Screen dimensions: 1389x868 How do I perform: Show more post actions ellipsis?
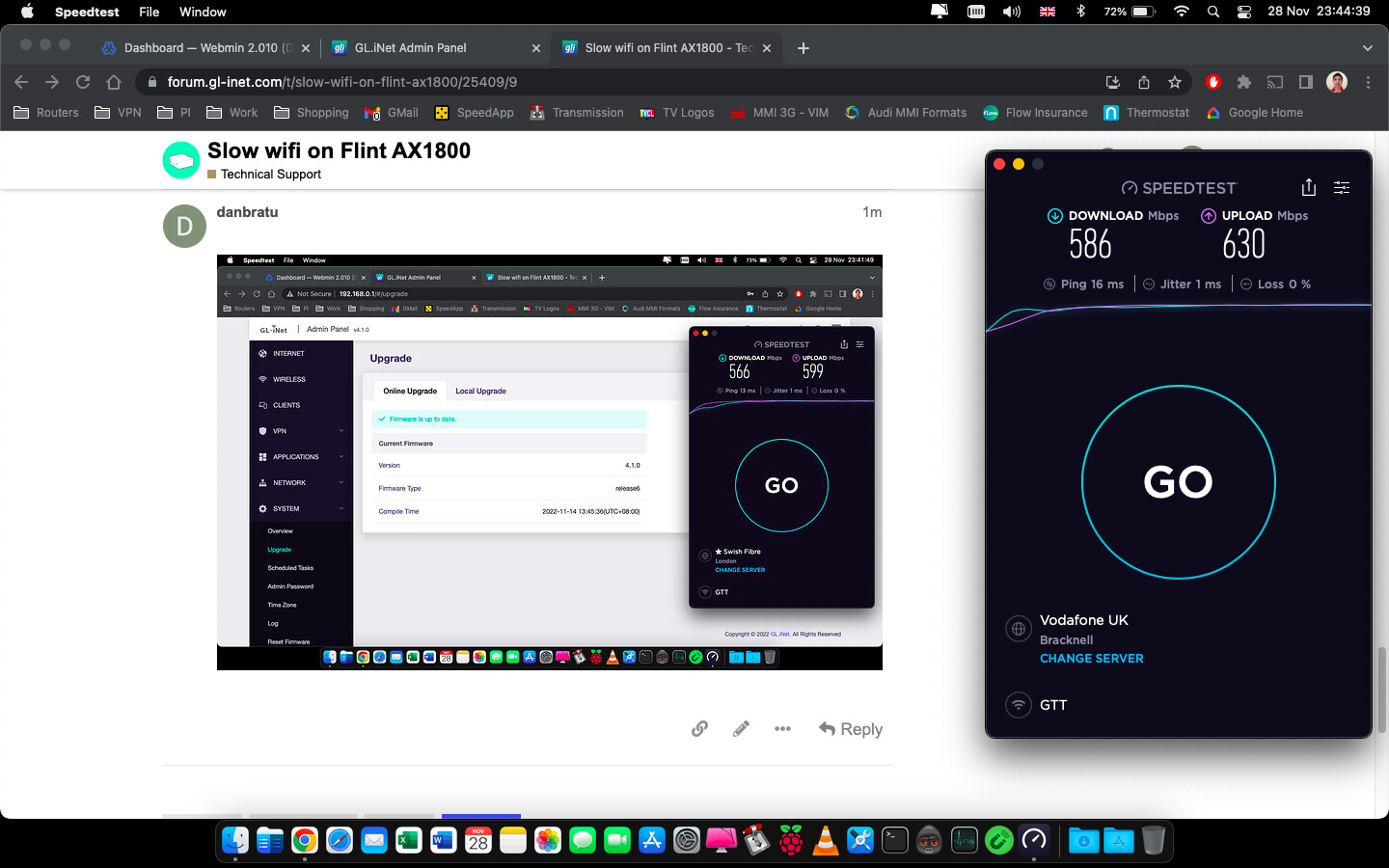tap(782, 729)
